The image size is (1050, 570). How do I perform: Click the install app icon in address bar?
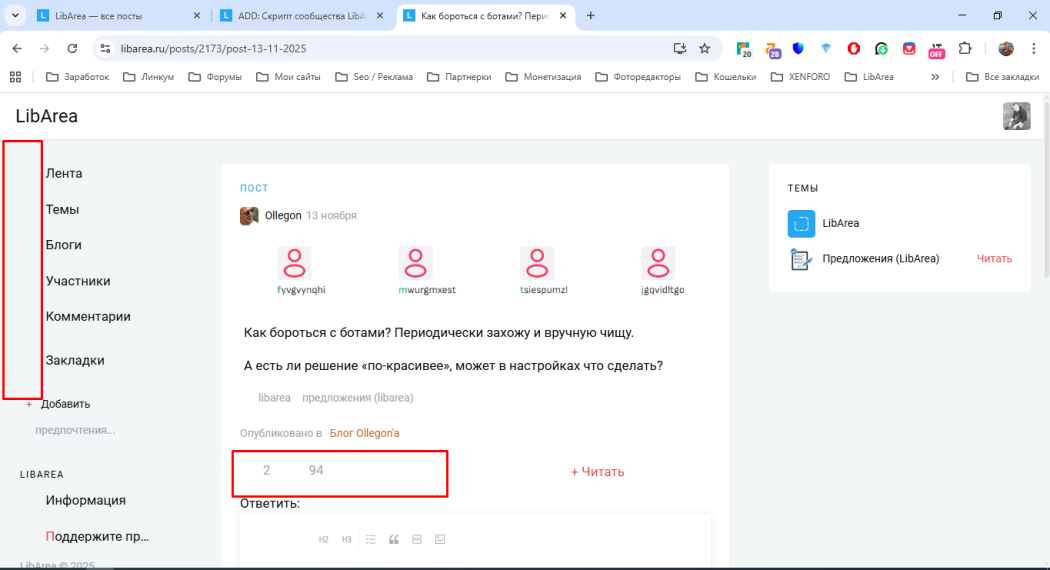click(x=680, y=48)
